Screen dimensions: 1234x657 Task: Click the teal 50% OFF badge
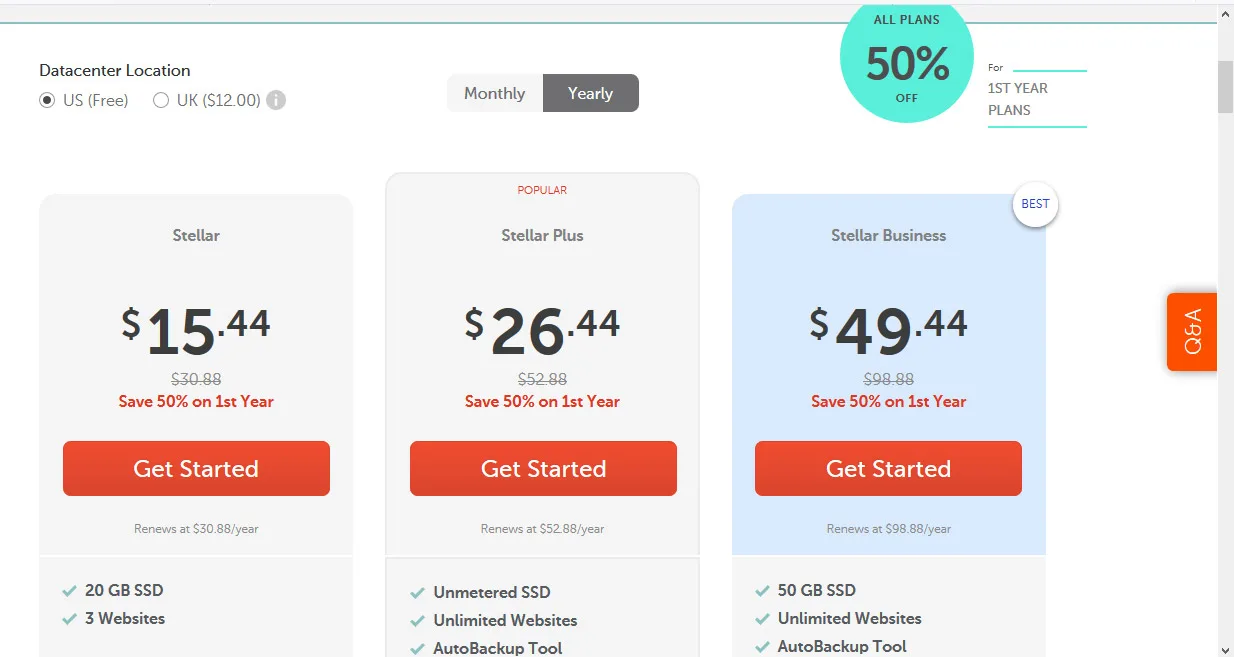pos(906,62)
